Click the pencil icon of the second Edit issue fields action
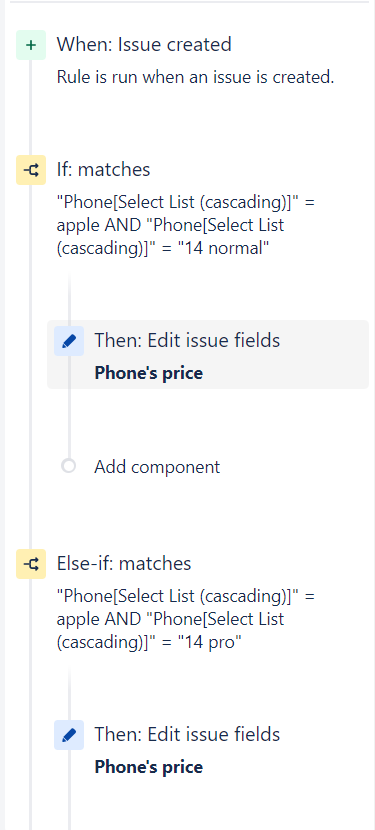The width and height of the screenshot is (375, 830). [69, 735]
